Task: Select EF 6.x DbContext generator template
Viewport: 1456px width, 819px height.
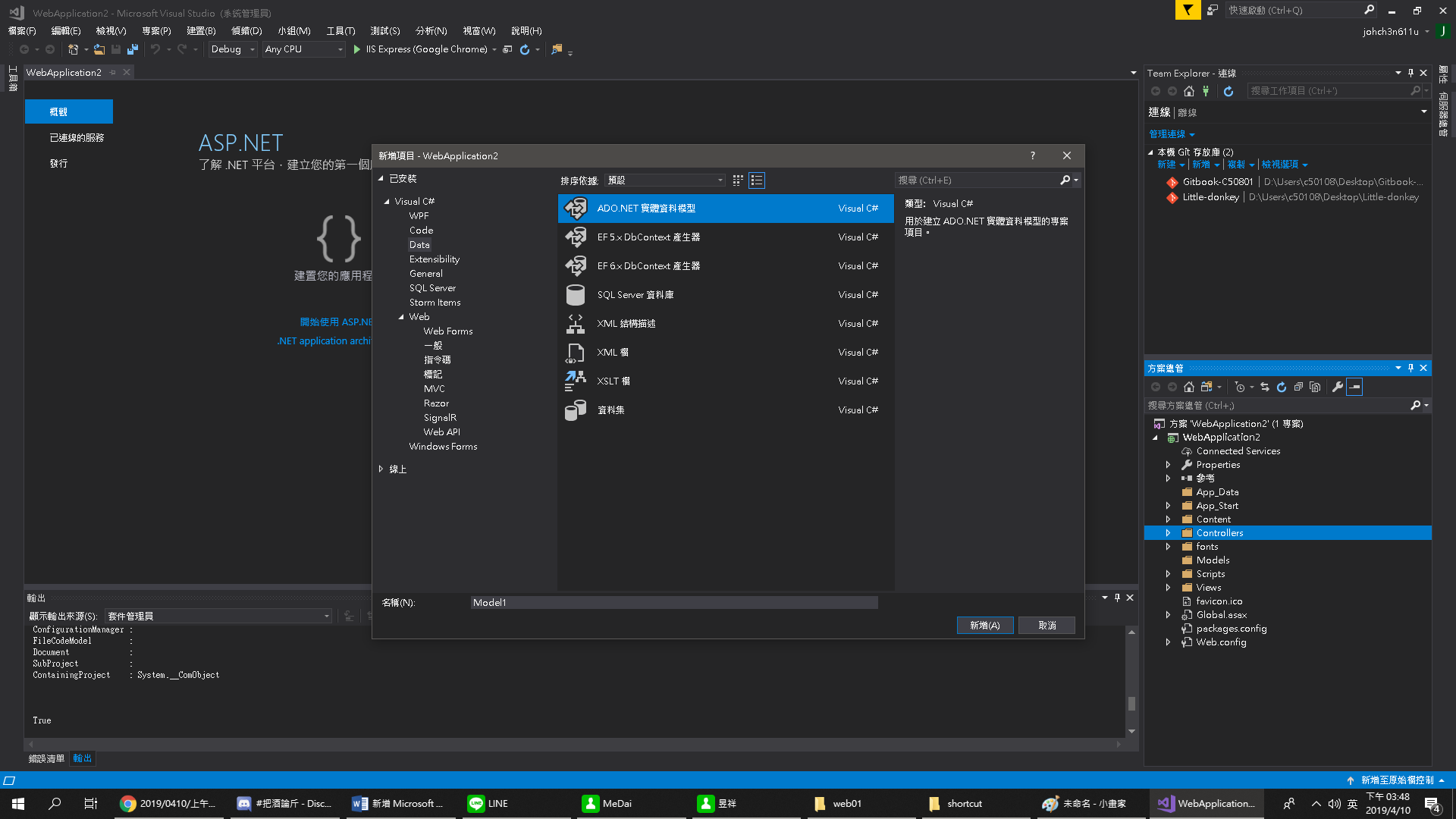Action: pos(726,266)
